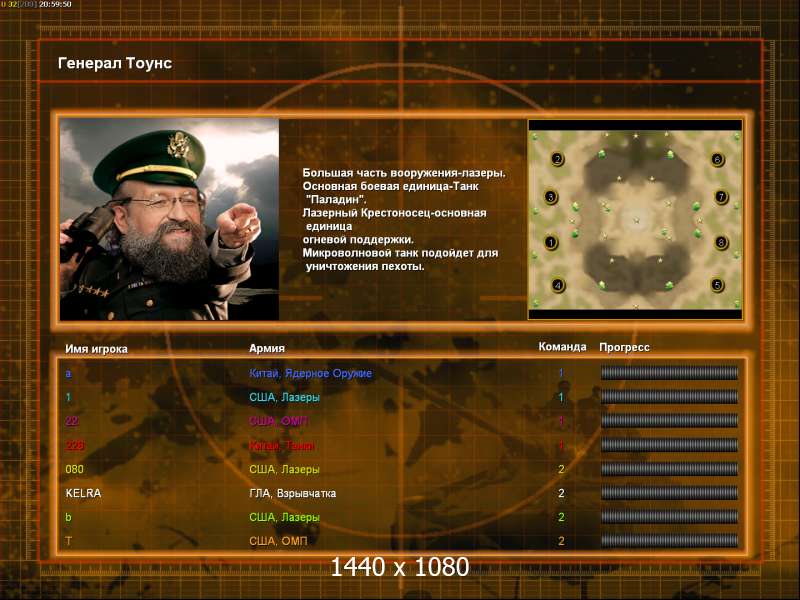Click the 'Армия' column header
Viewport: 800px width, 600px height.
click(267, 348)
